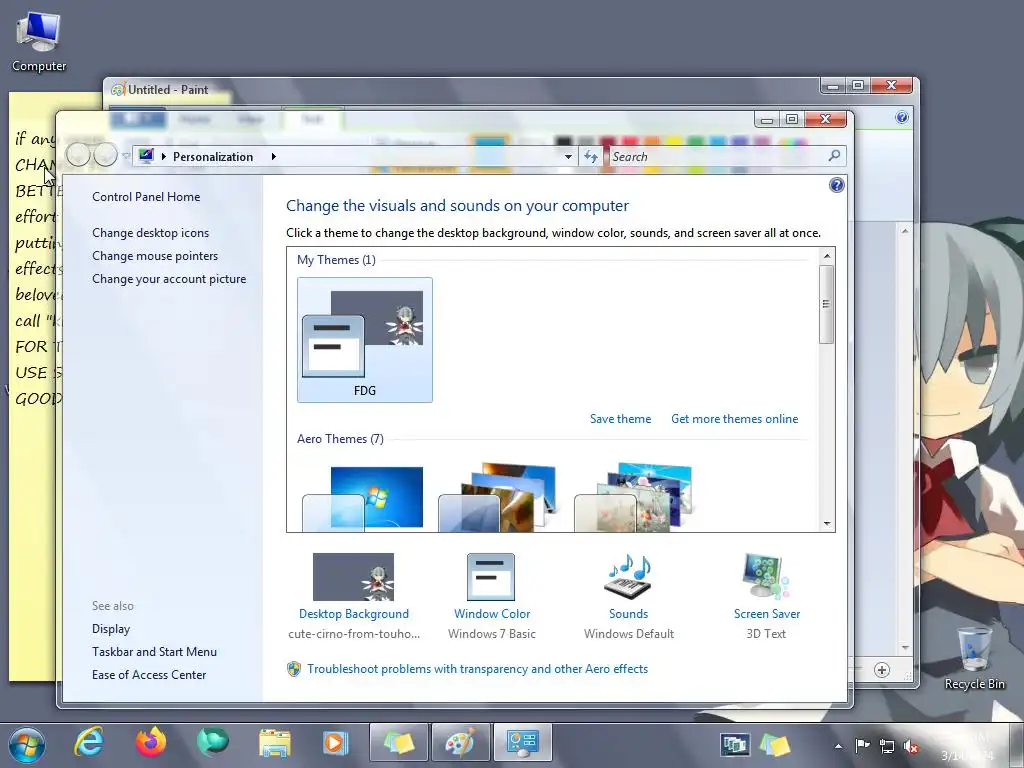Click the muted volume tray icon
The height and width of the screenshot is (768, 1024).
pos(911,746)
